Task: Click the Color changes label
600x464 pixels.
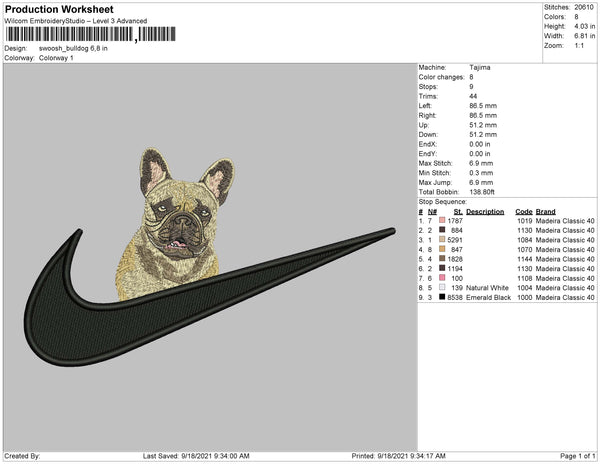Action: (x=441, y=77)
